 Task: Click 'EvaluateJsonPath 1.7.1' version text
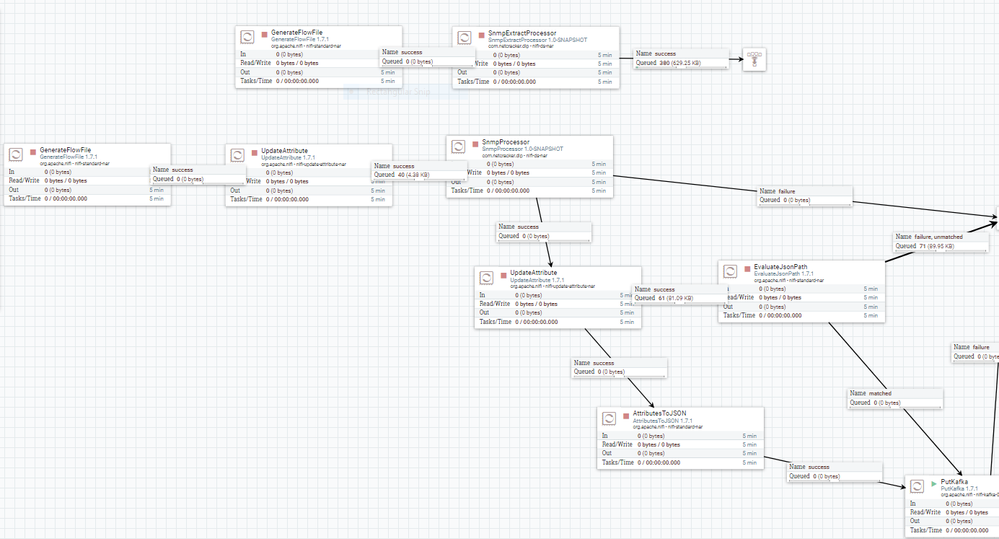click(x=784, y=274)
